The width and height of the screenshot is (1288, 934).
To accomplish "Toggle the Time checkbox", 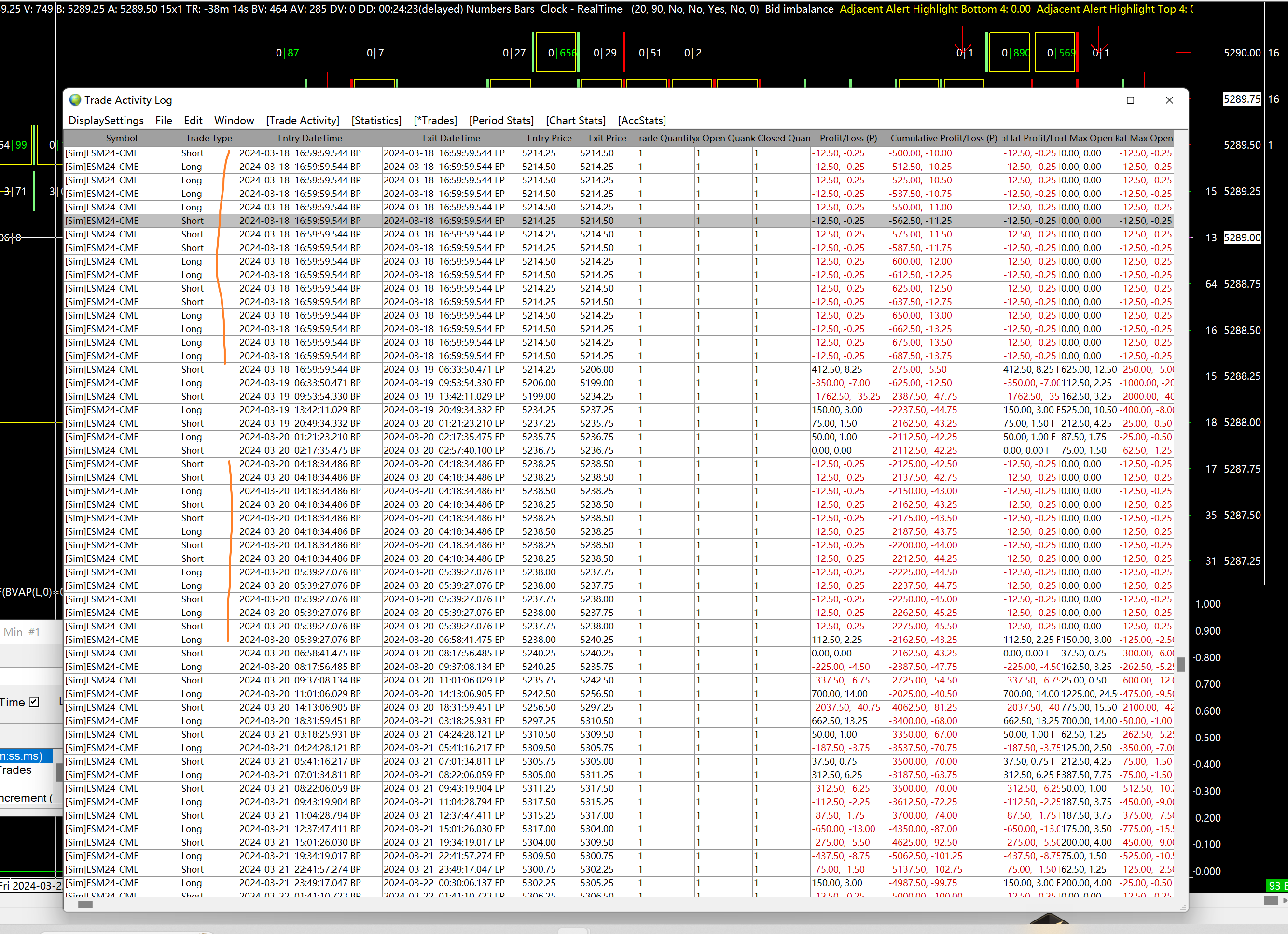I will [x=34, y=702].
